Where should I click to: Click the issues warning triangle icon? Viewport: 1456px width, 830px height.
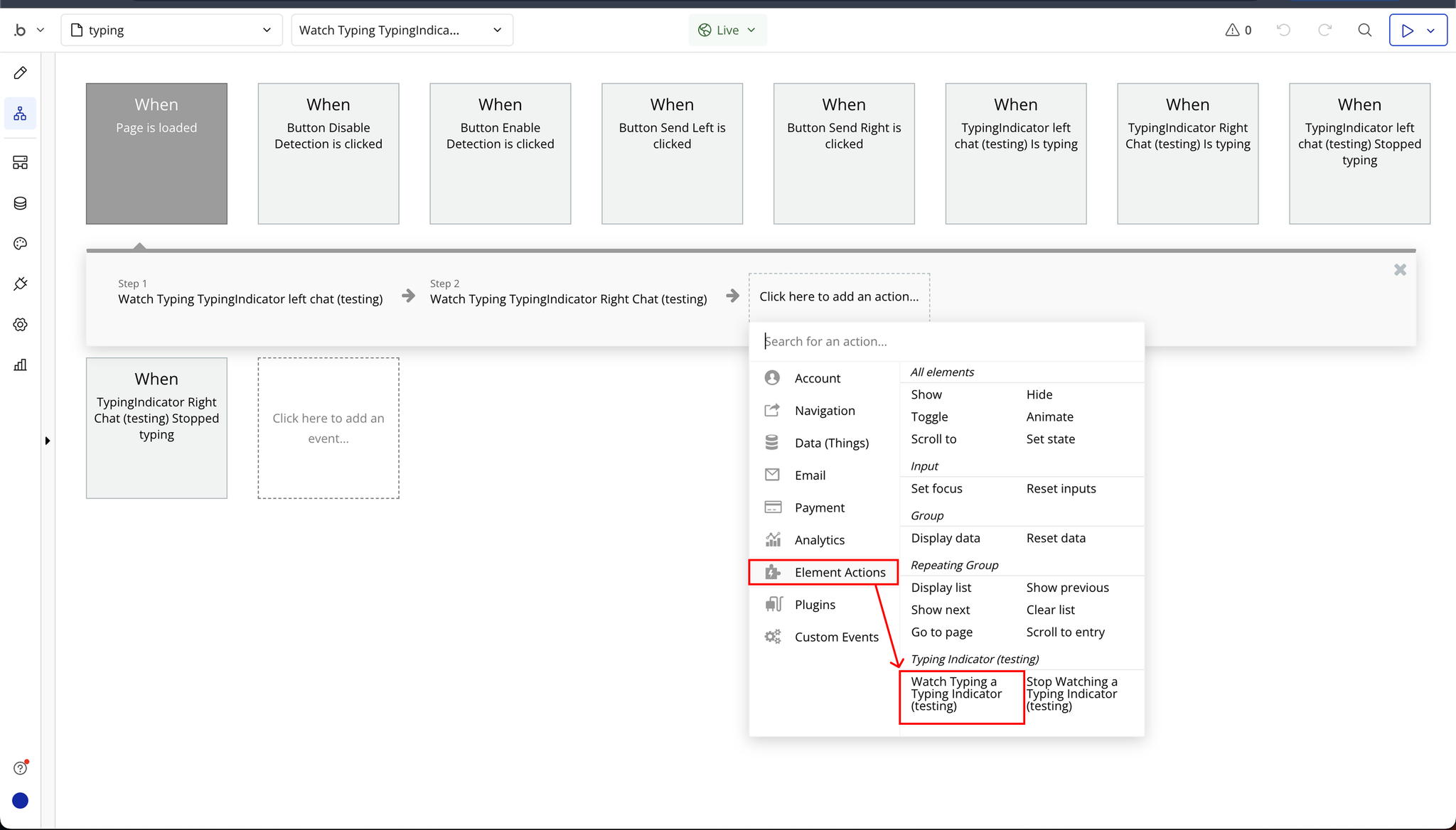coord(1232,30)
